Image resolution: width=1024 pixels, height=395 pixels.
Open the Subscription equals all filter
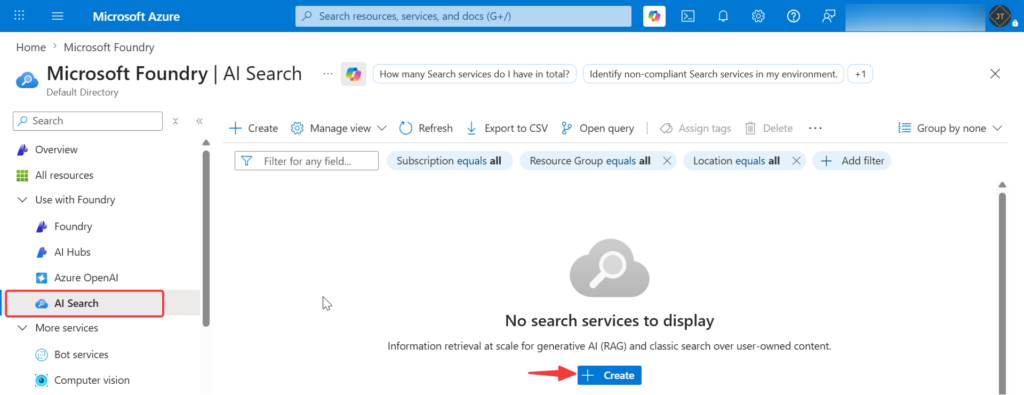point(449,161)
